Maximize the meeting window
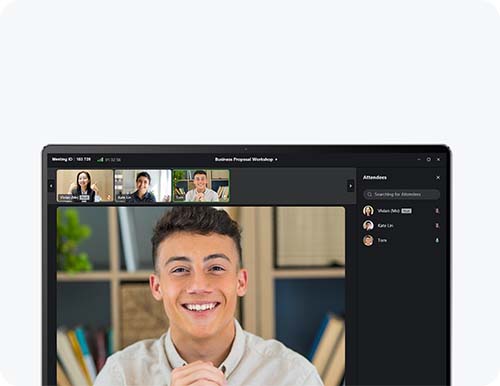Image resolution: width=500 pixels, height=386 pixels. pyautogui.click(x=429, y=159)
